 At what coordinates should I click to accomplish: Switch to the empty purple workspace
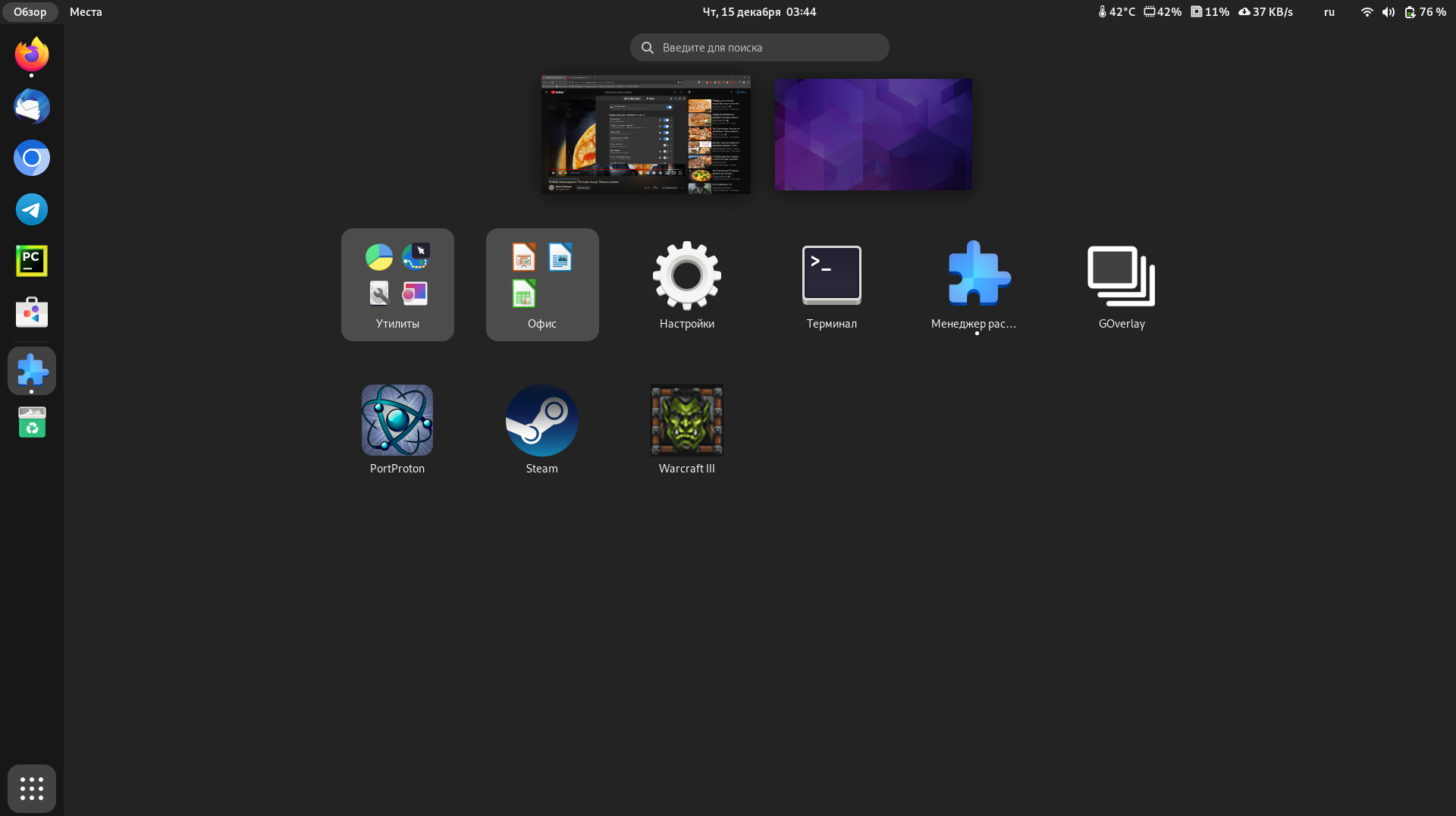tap(874, 134)
